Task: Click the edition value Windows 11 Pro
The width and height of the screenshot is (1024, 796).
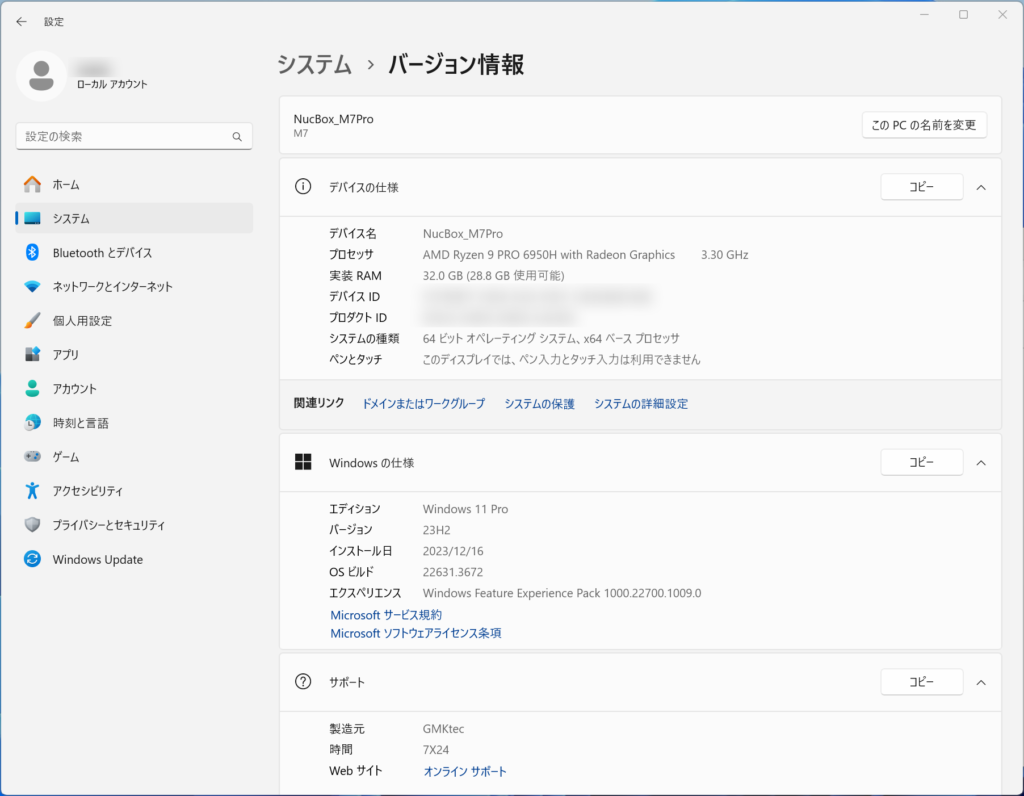Action: (x=465, y=509)
